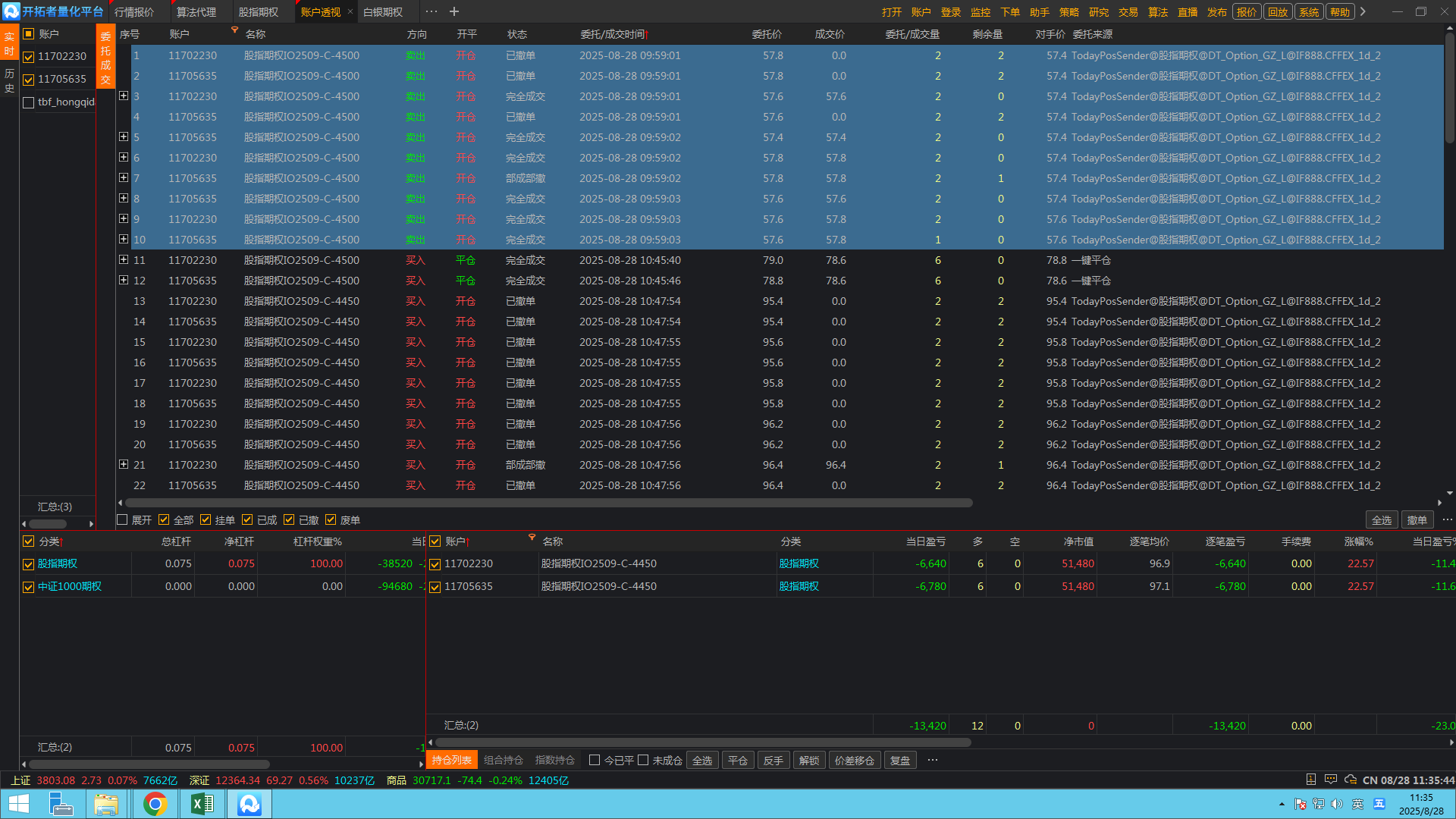The height and width of the screenshot is (819, 1456).
Task: Click the cloud sync status icon
Action: [x=1350, y=780]
